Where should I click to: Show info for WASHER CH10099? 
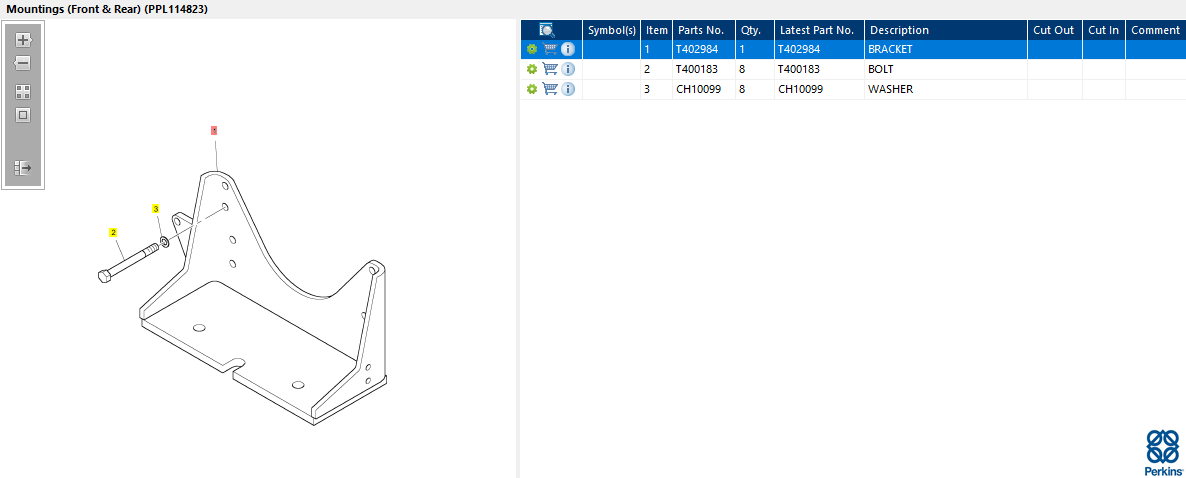(x=568, y=89)
